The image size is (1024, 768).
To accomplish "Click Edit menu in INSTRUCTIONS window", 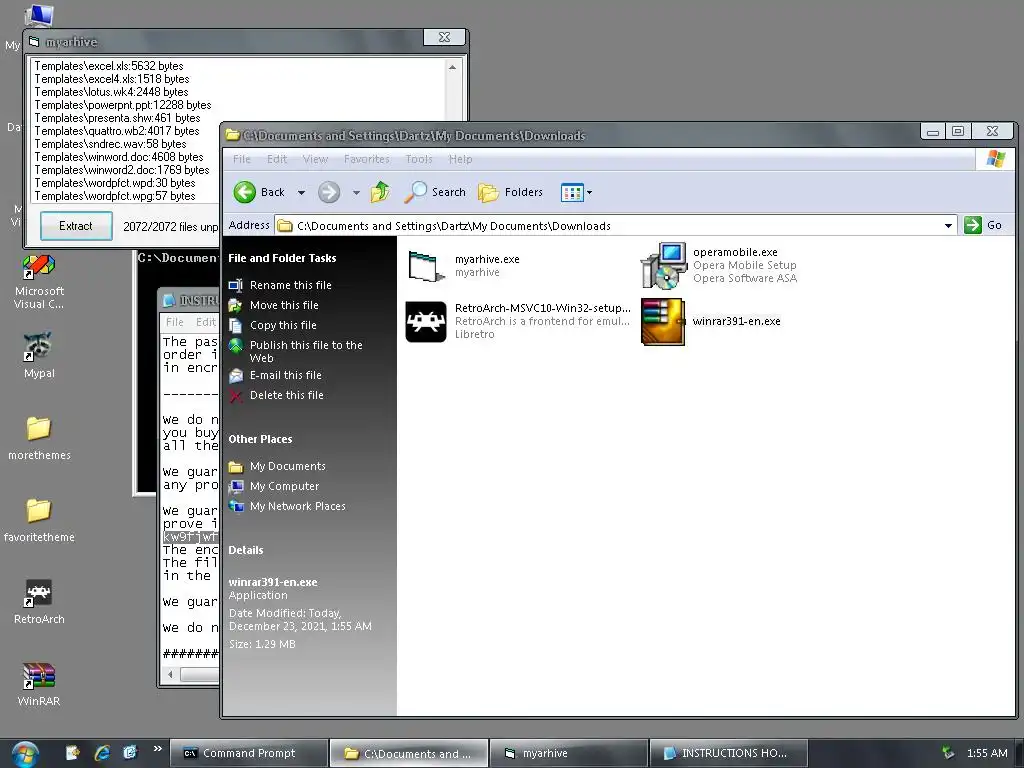I will [x=206, y=322].
